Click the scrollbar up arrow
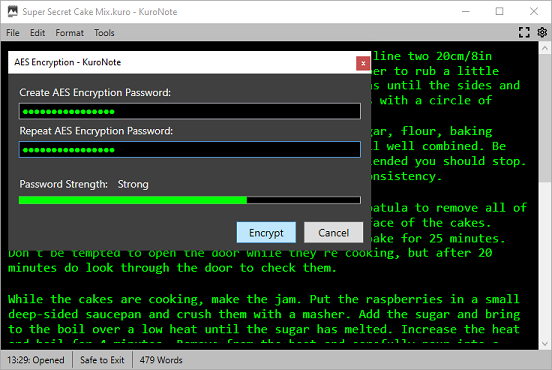This screenshot has width=552, height=370. (x=545, y=48)
